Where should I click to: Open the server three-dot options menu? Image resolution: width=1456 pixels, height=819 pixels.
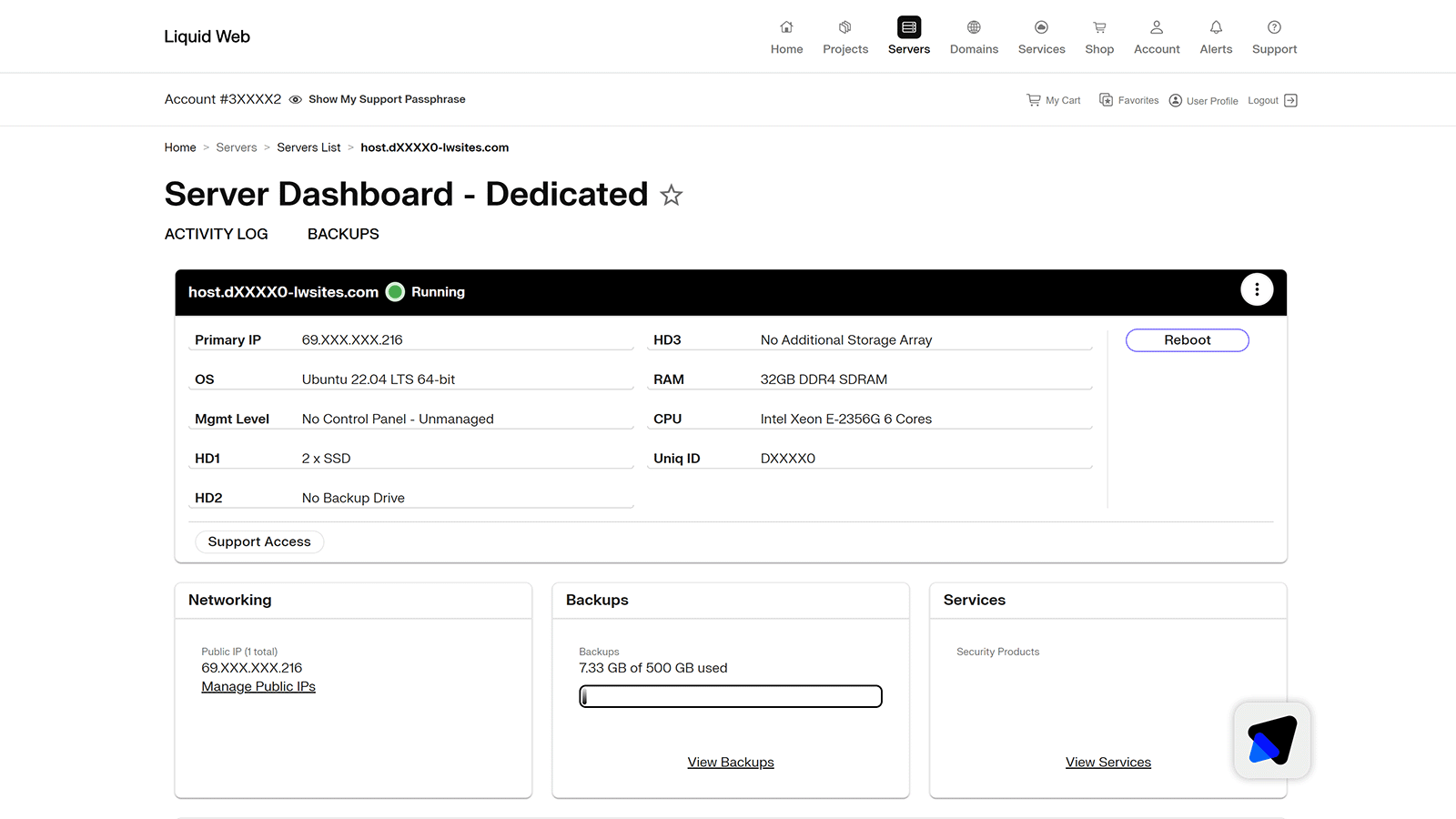pos(1257,289)
